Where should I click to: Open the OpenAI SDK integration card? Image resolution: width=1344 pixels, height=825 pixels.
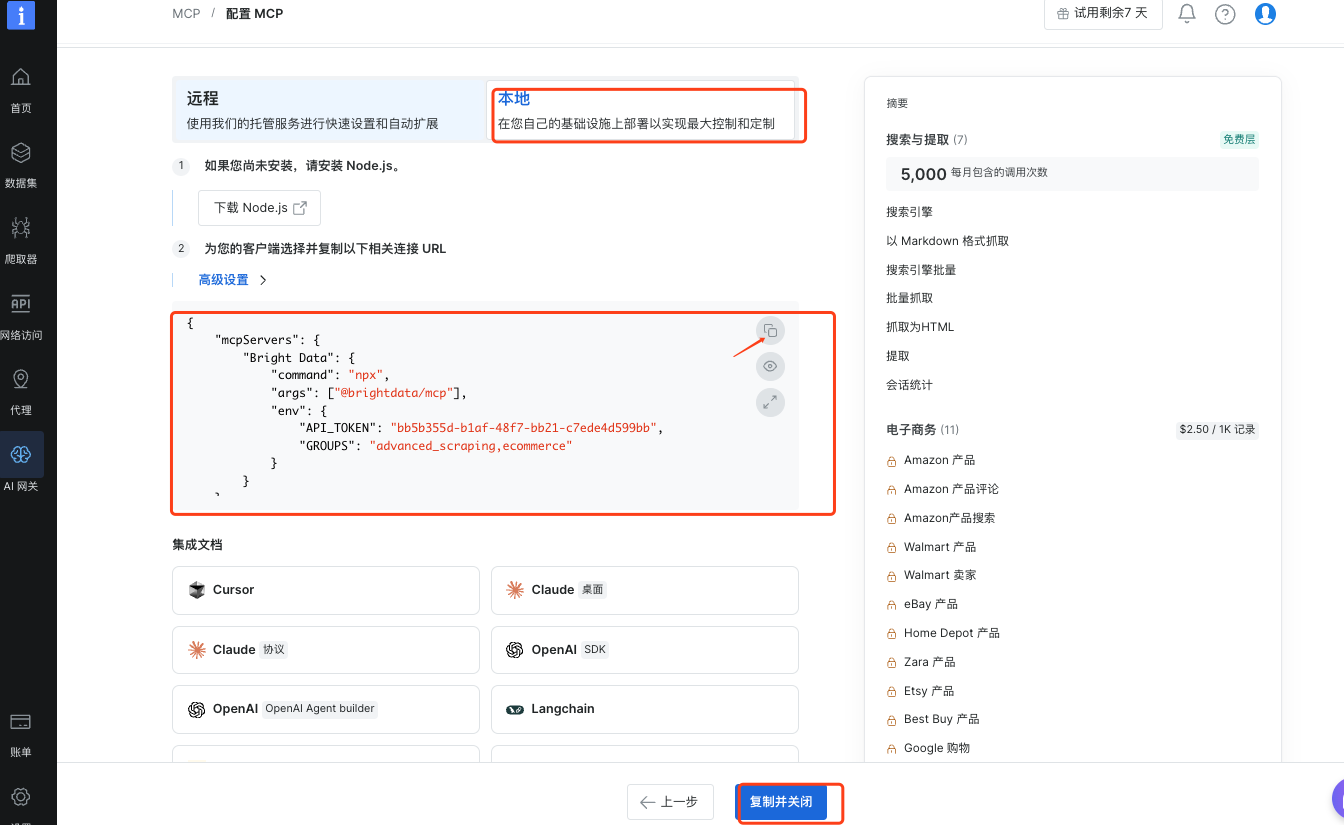645,650
